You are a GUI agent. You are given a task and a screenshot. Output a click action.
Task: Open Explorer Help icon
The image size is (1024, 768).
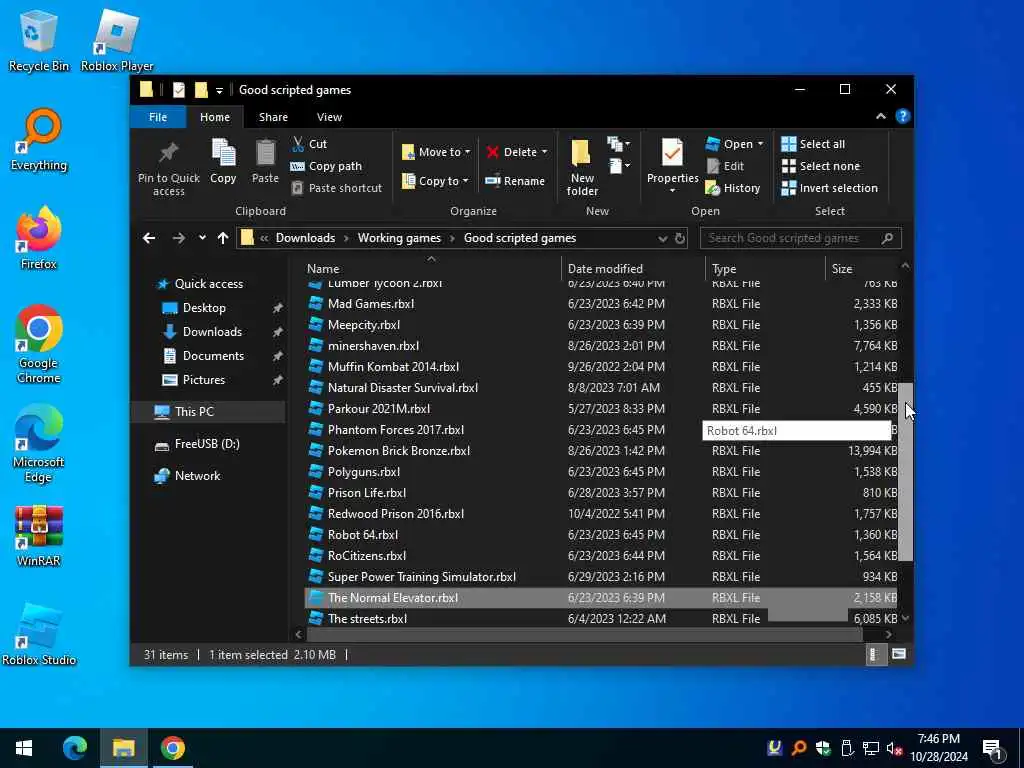(x=903, y=116)
